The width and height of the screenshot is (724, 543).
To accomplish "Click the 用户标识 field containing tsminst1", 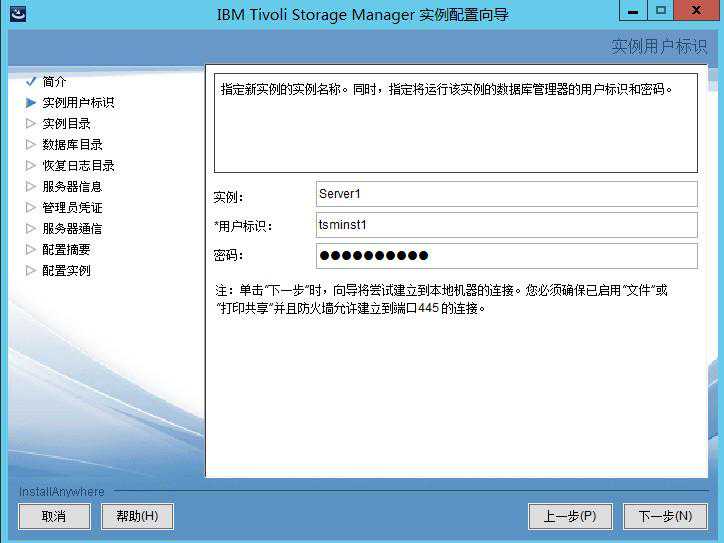I will [505, 225].
